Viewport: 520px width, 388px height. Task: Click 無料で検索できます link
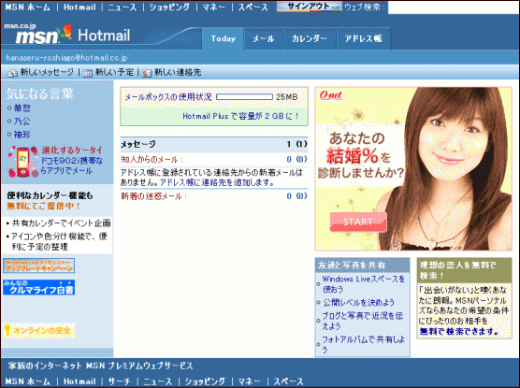click(x=459, y=332)
